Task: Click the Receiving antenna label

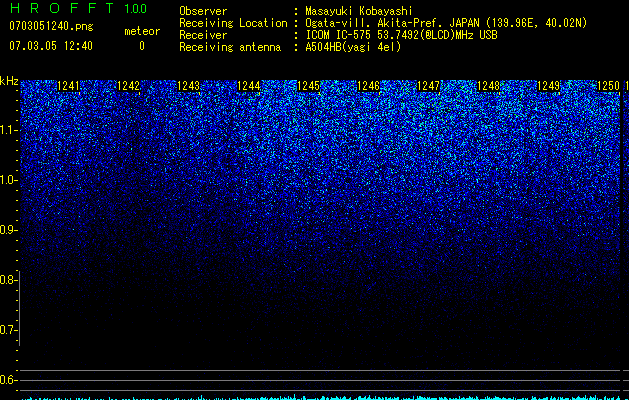Action: (230, 47)
